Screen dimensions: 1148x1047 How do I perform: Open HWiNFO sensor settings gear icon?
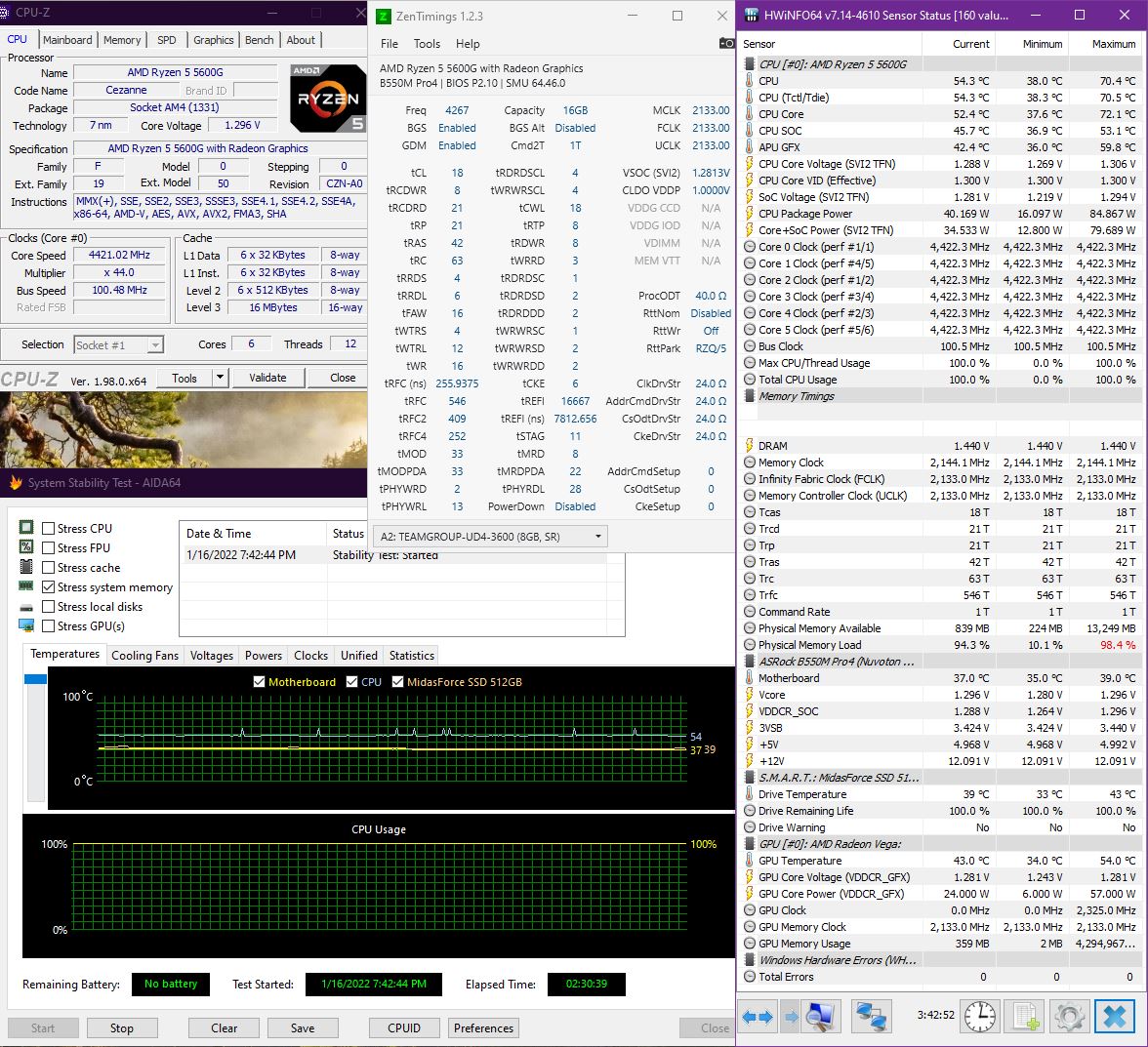pos(1069,1017)
